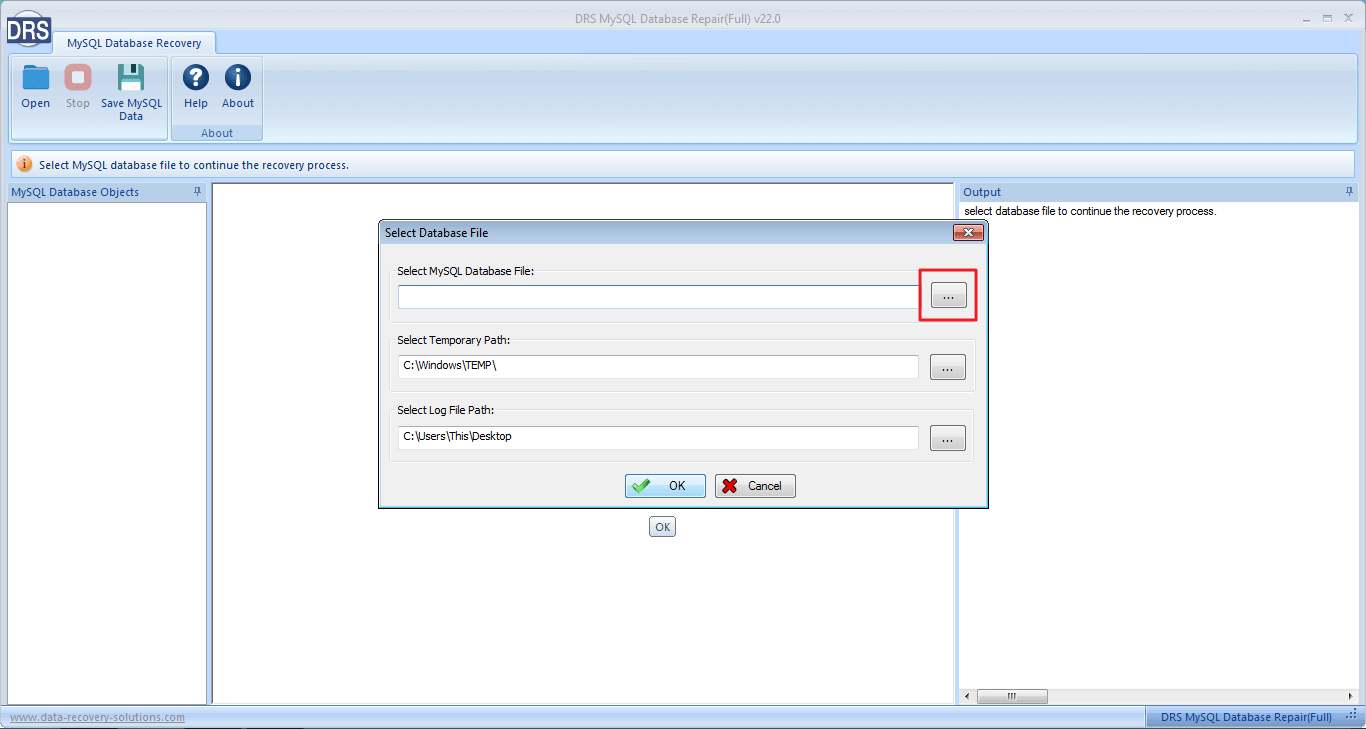The image size is (1366, 729).
Task: Click the Open folder icon in the ribbon
Action: click(x=36, y=78)
